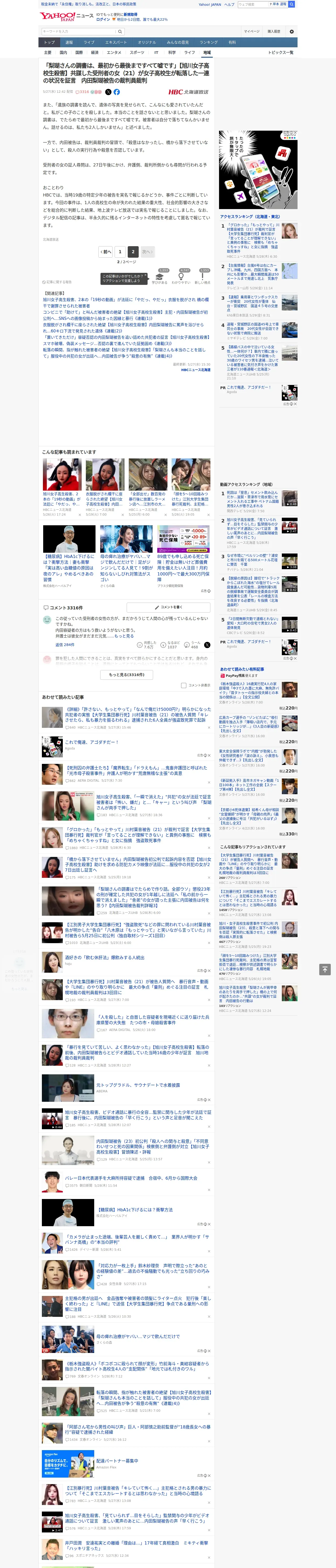Open the みんなの意見 navigation tab
This screenshot has height=1568, width=336.
point(177,43)
